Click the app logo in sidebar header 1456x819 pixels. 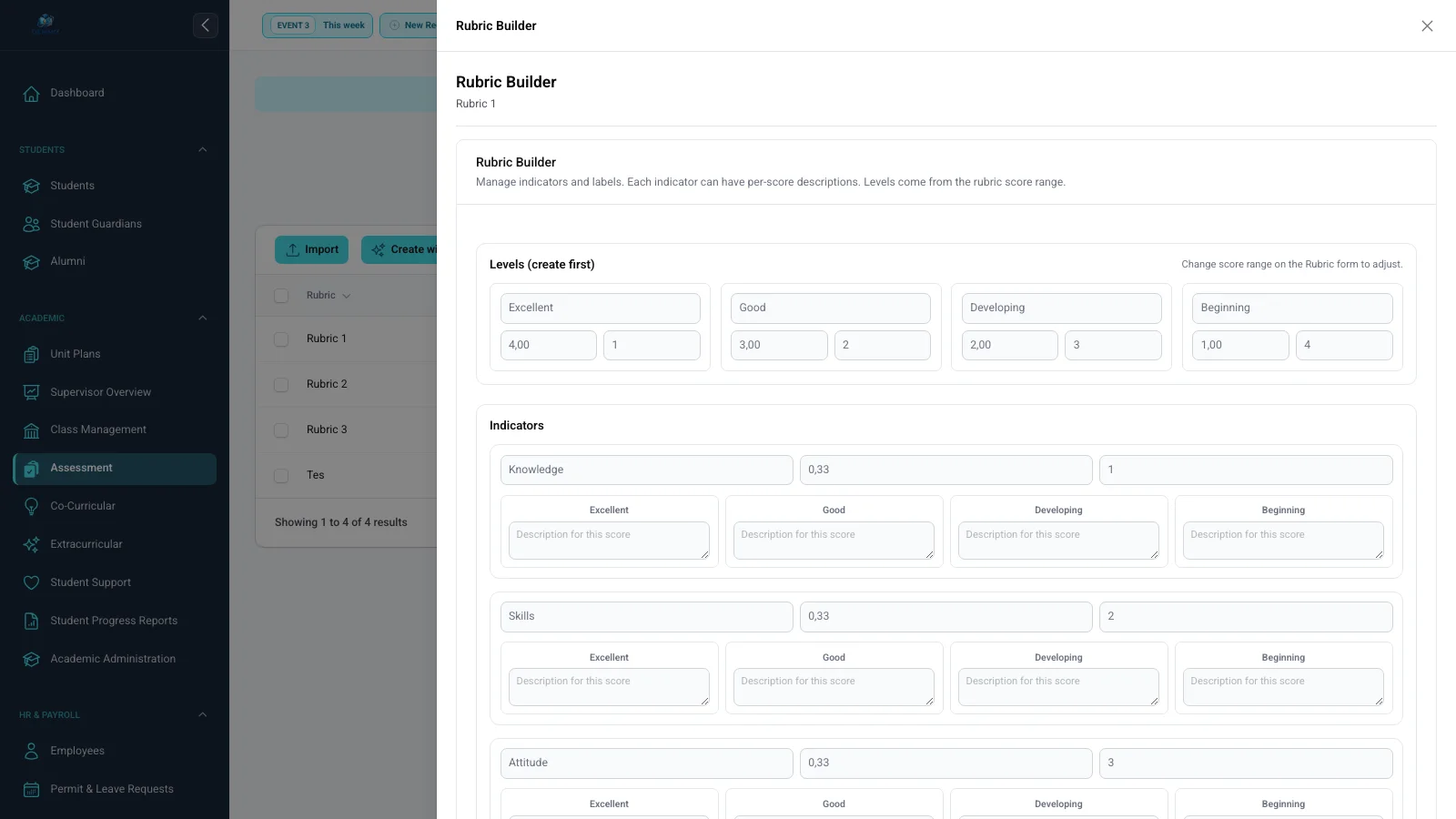coord(45,25)
